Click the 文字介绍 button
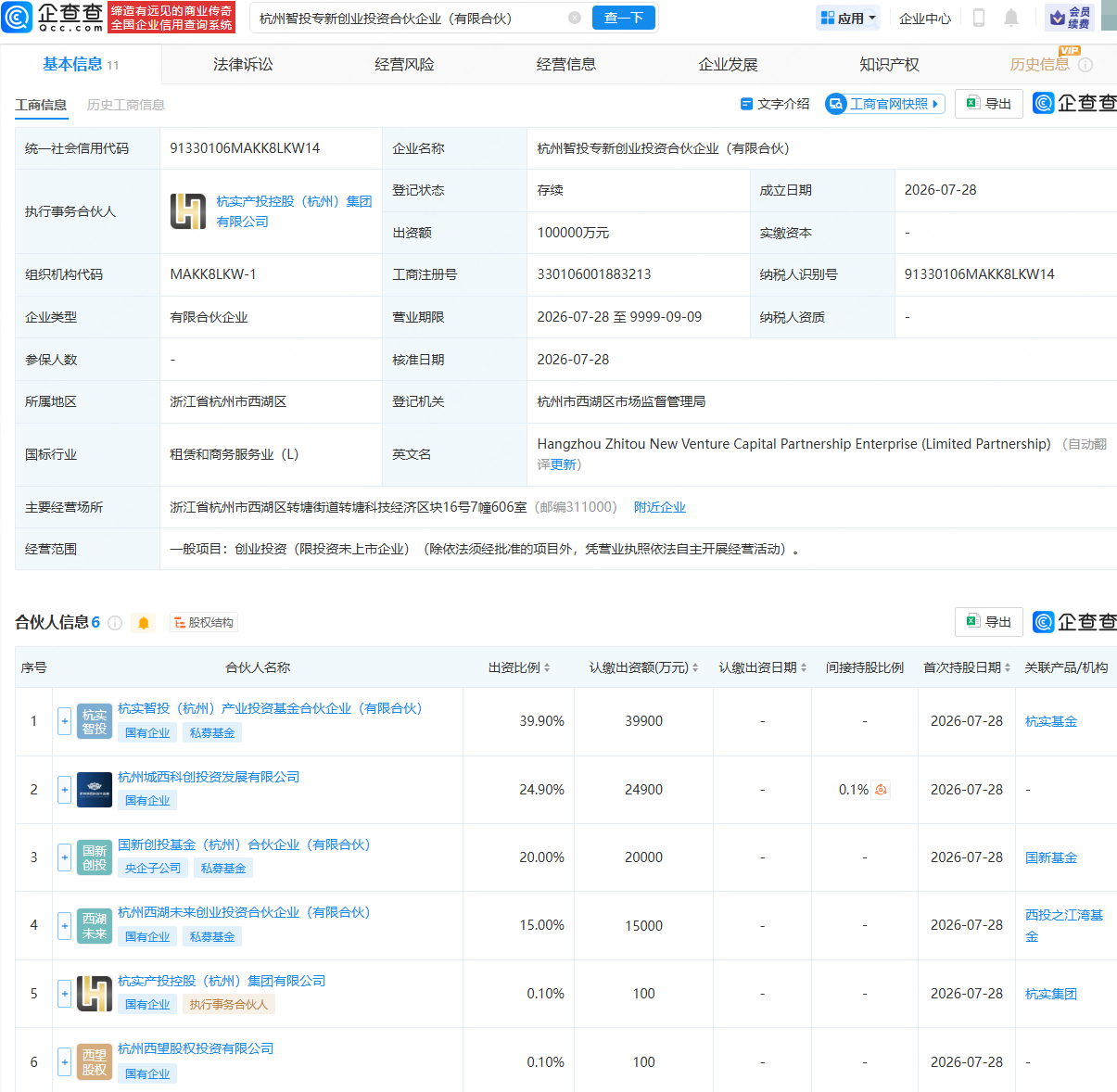 pyautogui.click(x=775, y=104)
